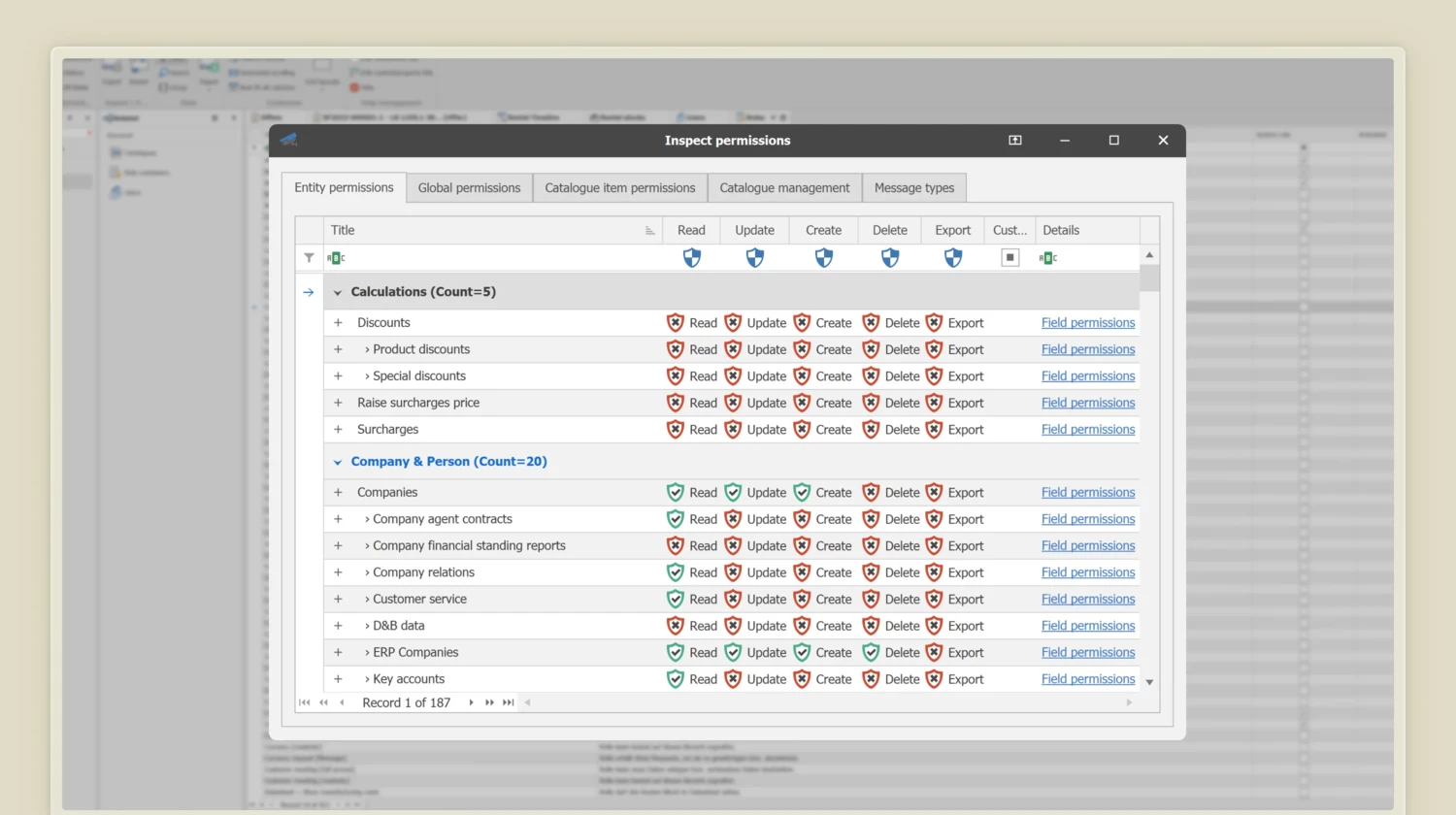Screen dimensions: 1456x815
Task: Click Create granted shield for Companies
Action: (802, 493)
